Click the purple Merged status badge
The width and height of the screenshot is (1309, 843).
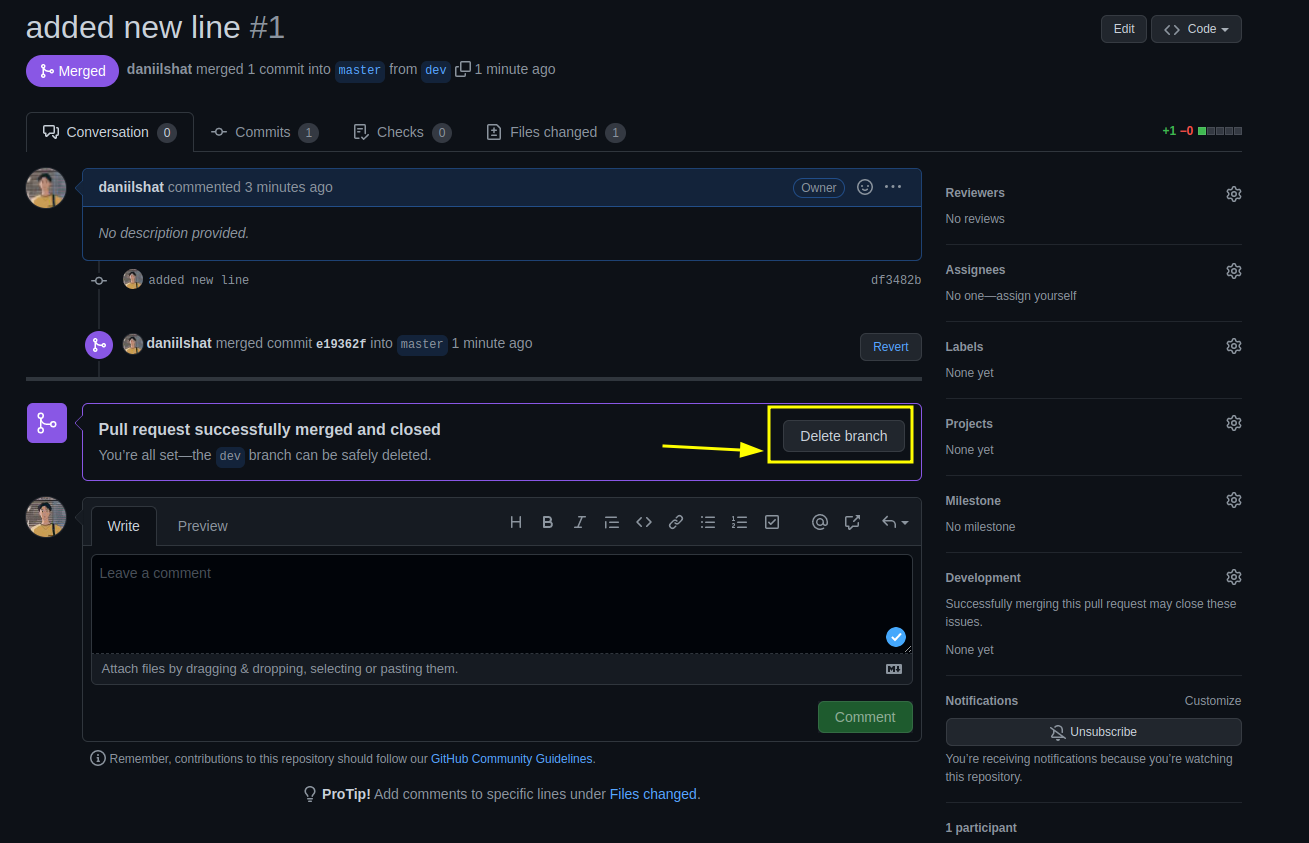pyautogui.click(x=73, y=71)
